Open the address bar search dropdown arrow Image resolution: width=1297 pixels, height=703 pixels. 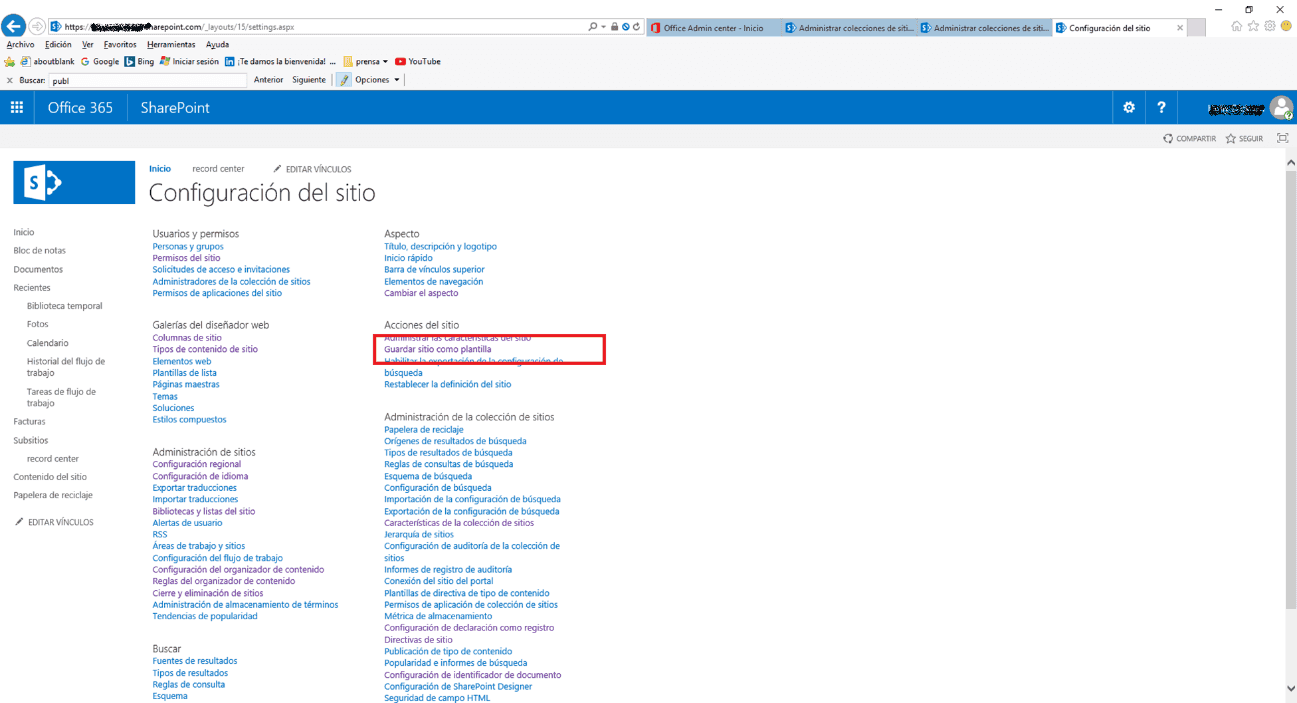tap(603, 27)
